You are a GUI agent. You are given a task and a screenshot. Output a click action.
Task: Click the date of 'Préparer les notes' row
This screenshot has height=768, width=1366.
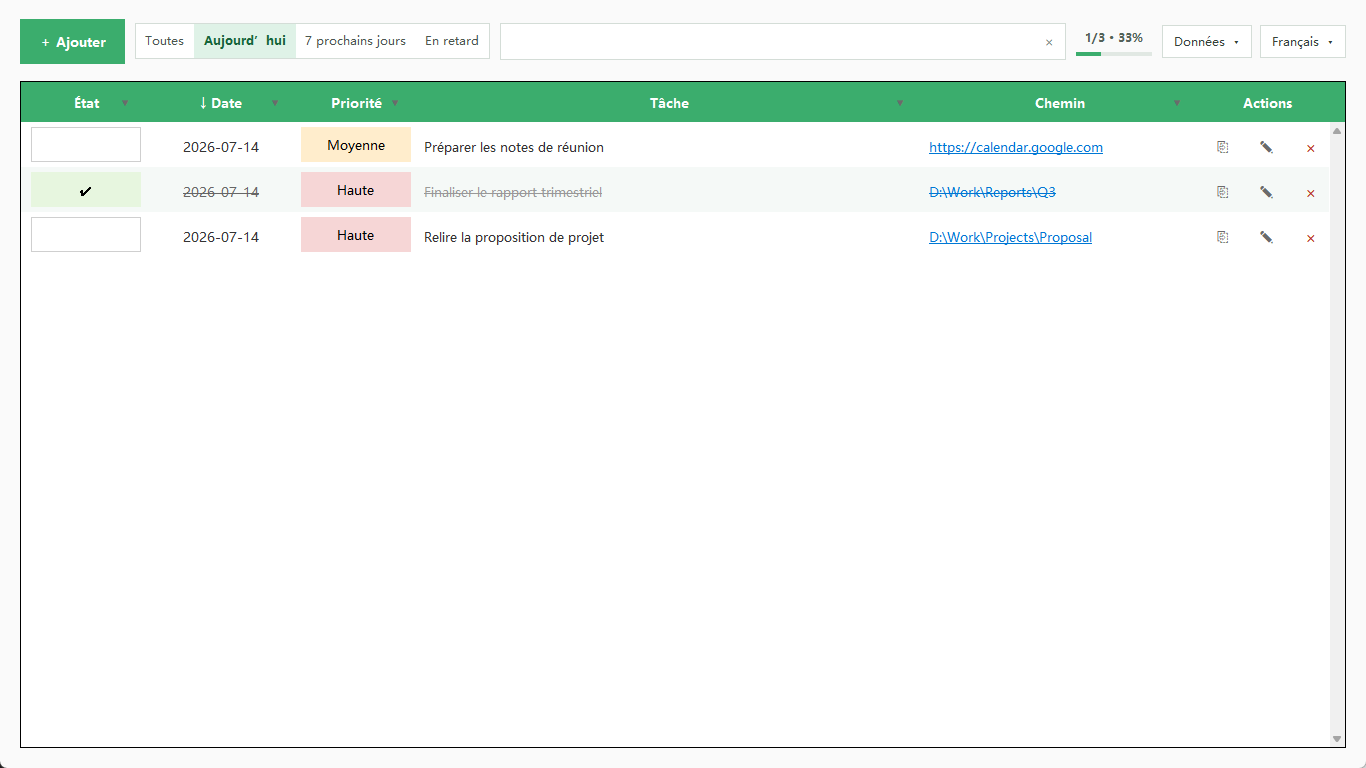[221, 147]
